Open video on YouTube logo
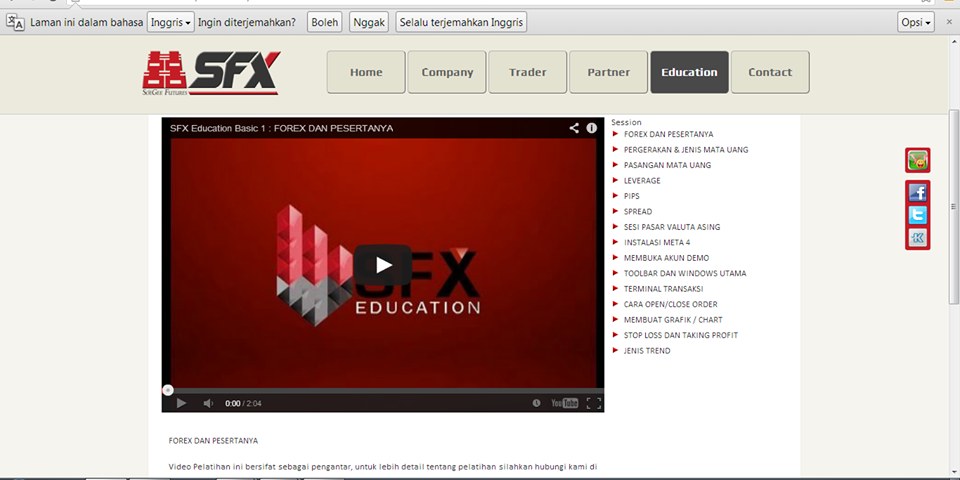The height and width of the screenshot is (480, 960). (564, 403)
